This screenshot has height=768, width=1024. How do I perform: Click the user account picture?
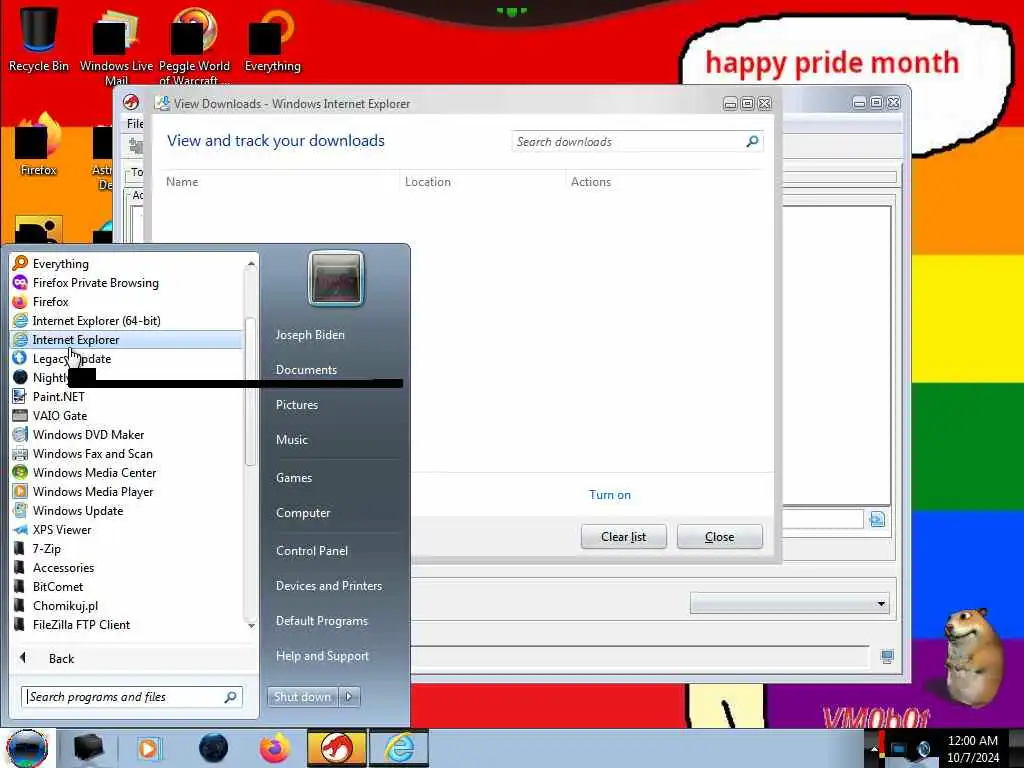[336, 278]
